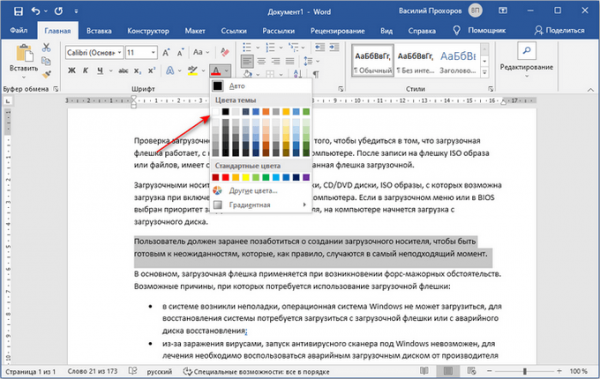Toggle bold Ж formatting
Screen dimensions: 600x379
click(x=72, y=70)
